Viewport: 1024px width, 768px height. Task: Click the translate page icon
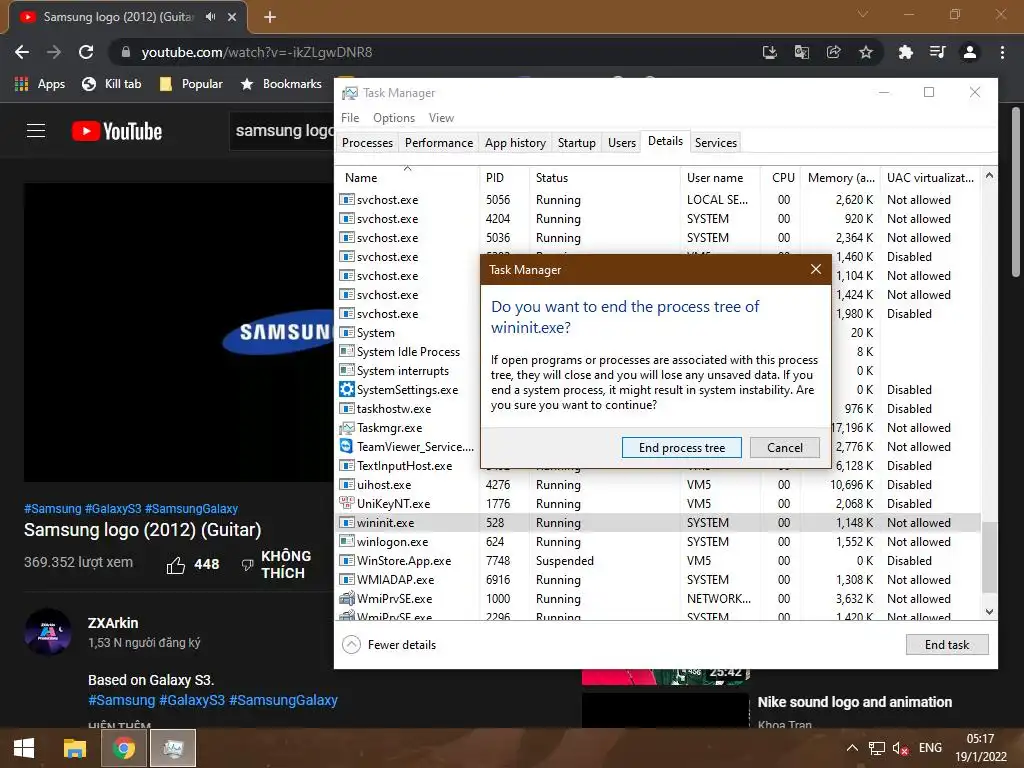point(801,52)
